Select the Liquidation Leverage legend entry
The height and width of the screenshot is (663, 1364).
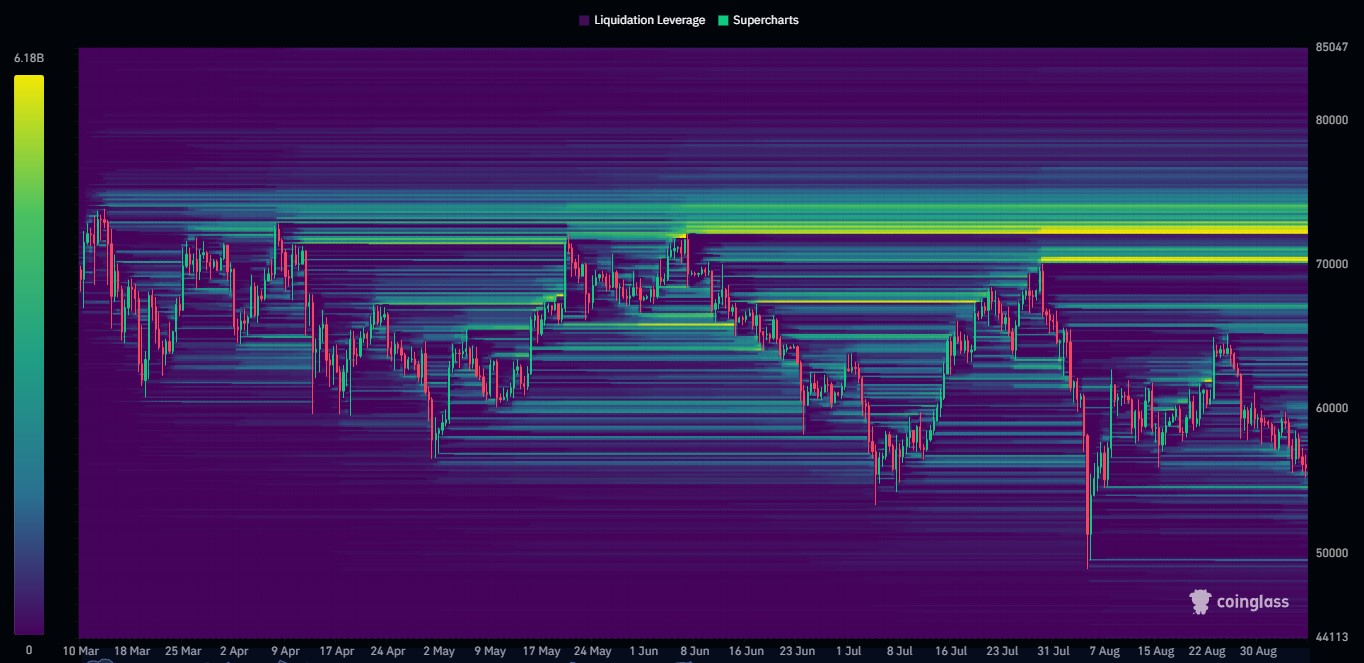(x=643, y=19)
